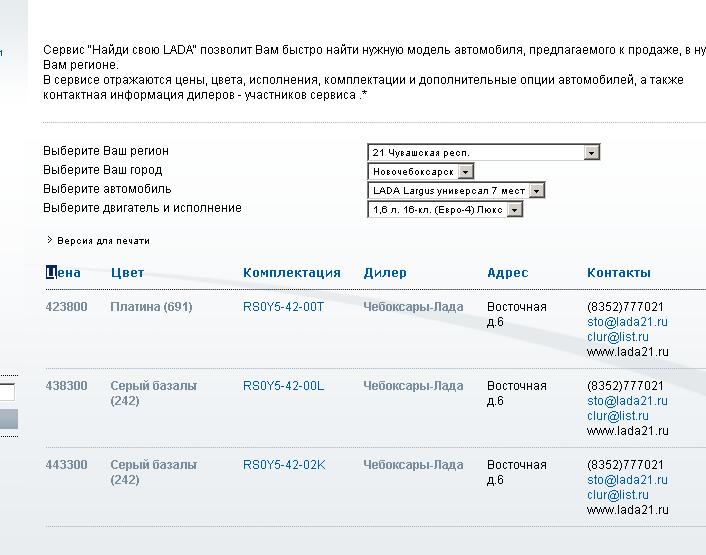The width and height of the screenshot is (706, 555).
Task: Click sto@lada21.ru email in third row
Action: click(626, 480)
